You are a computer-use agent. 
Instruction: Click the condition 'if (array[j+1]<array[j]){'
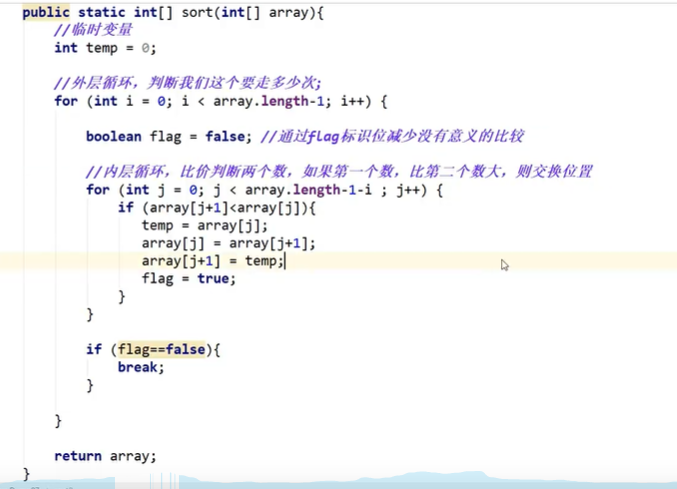pyautogui.click(x=217, y=208)
